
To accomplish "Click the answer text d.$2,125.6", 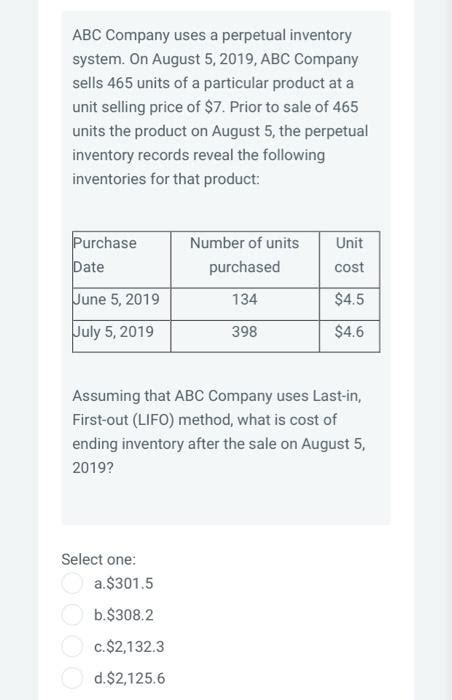I will click(x=130, y=678).
